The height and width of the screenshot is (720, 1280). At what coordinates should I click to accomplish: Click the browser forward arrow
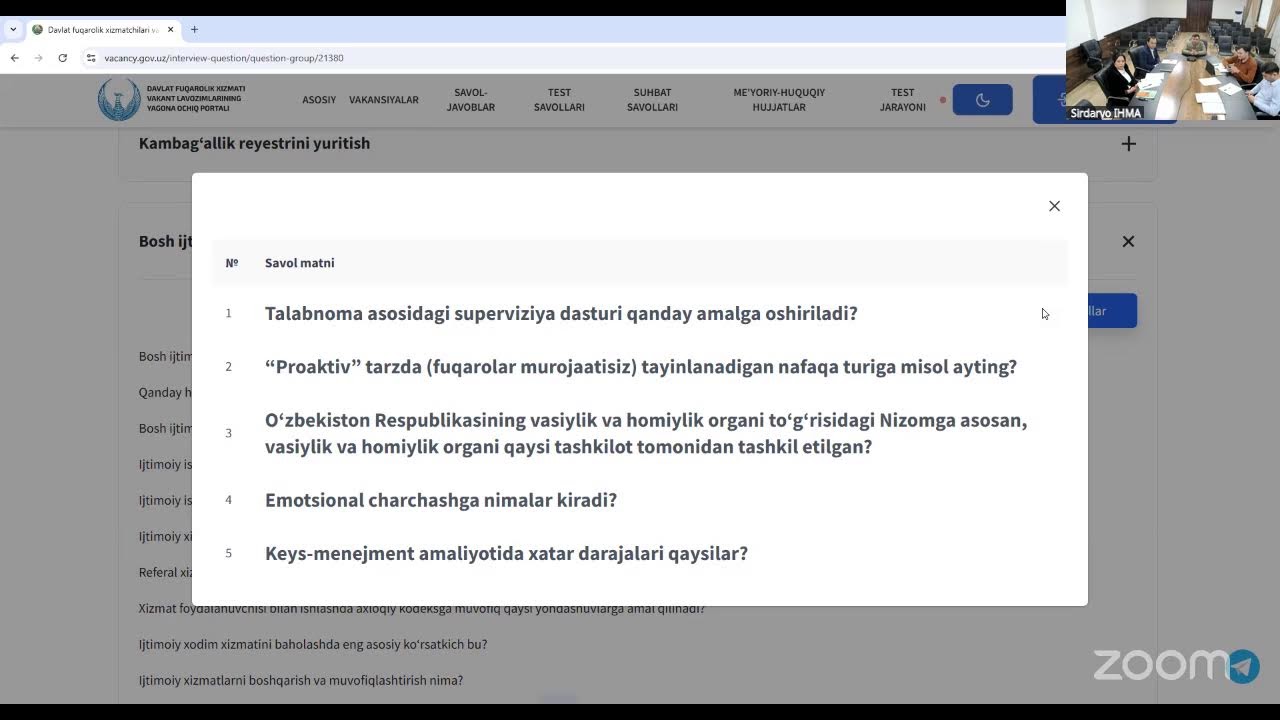pyautogui.click(x=38, y=58)
